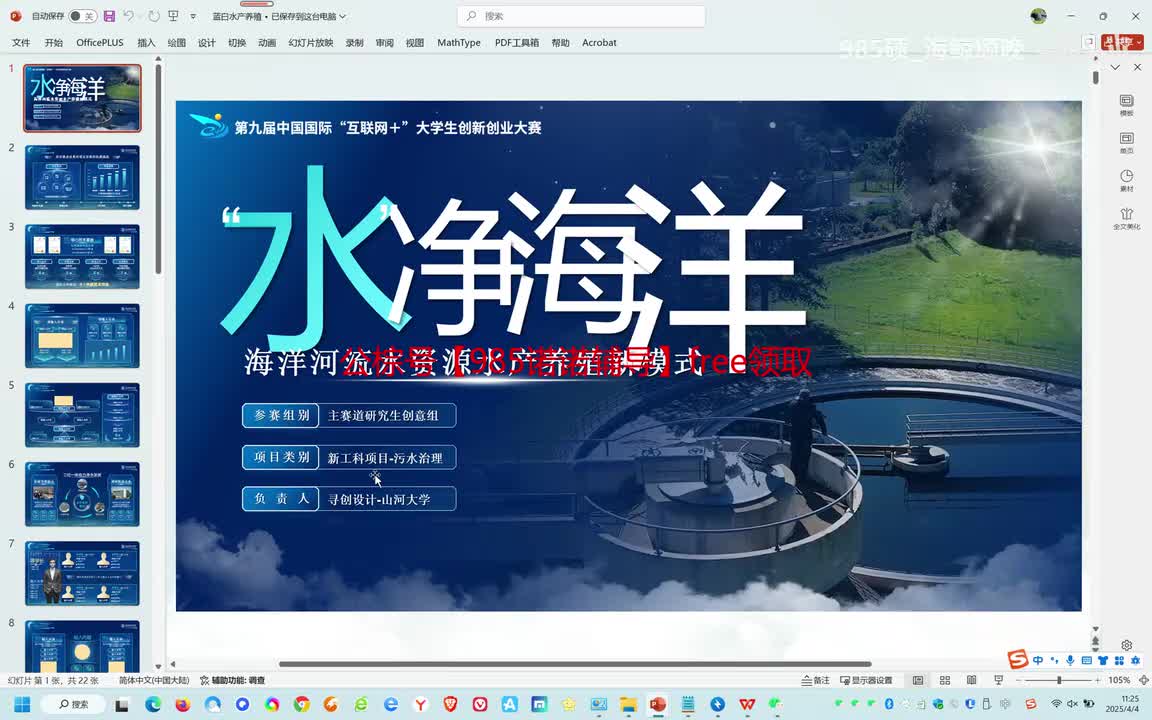Open the 素材 materials side panel icon
The height and width of the screenshot is (720, 1152).
click(x=1126, y=181)
